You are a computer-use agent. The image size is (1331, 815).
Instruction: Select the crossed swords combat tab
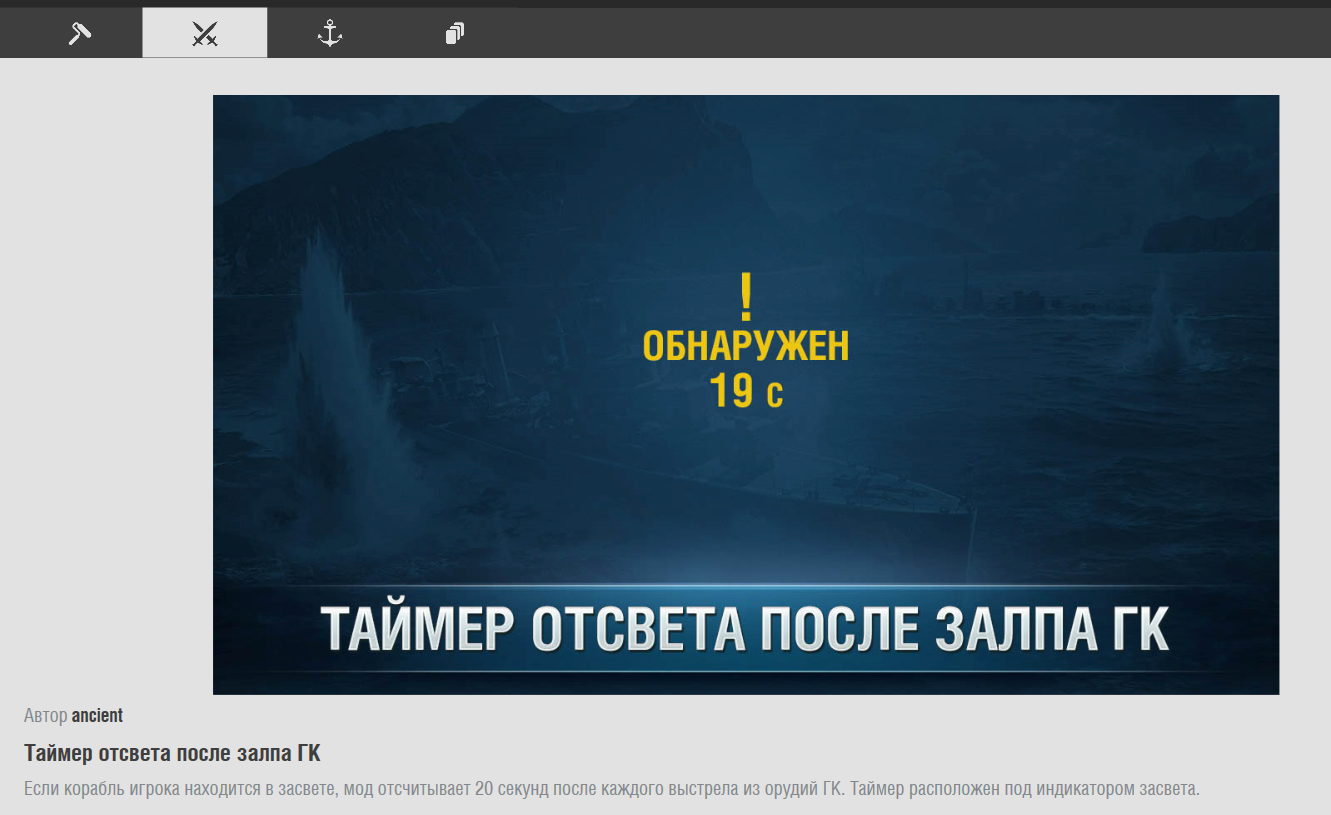[x=205, y=34]
